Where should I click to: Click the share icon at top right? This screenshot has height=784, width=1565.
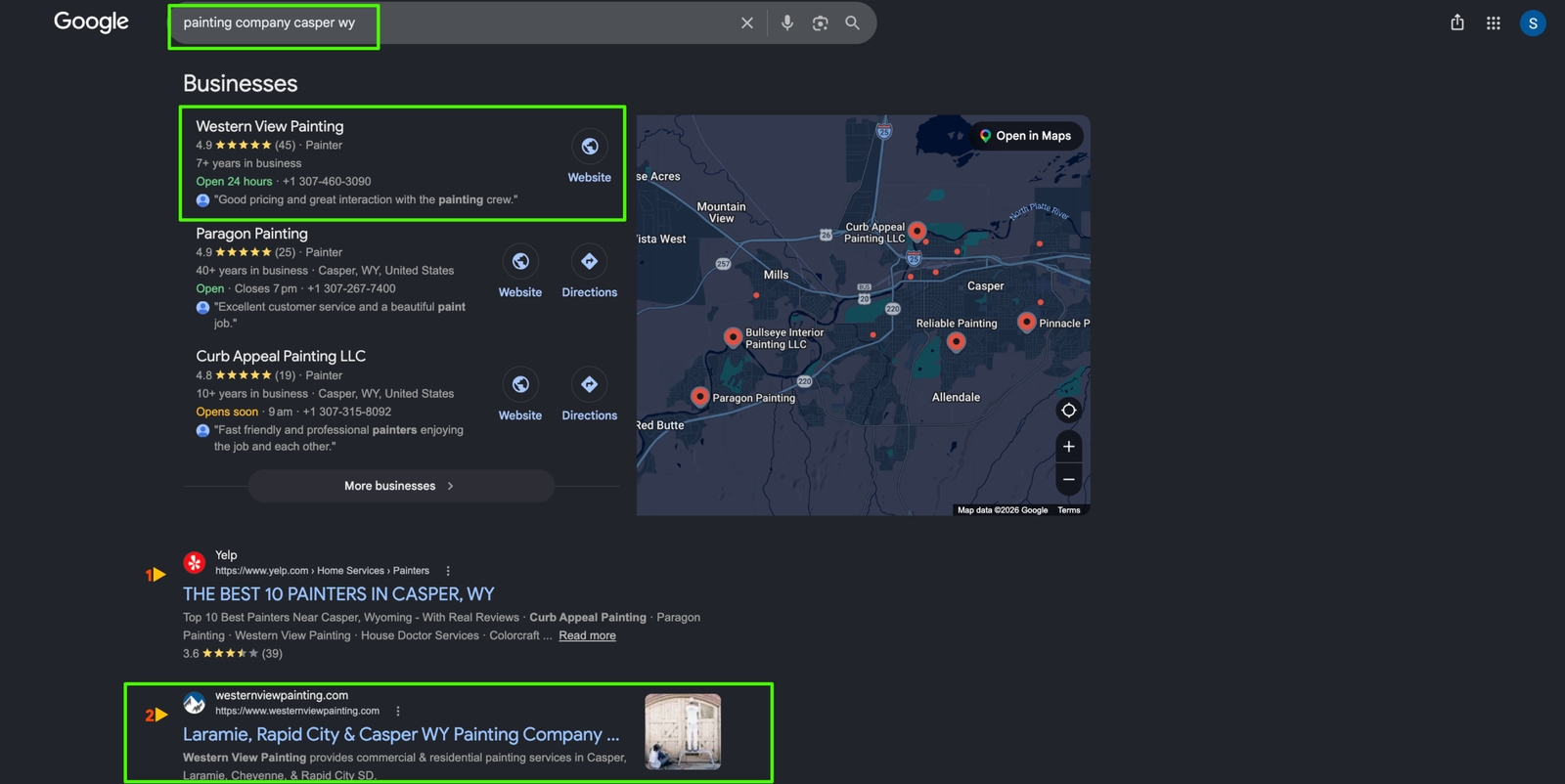(1457, 22)
